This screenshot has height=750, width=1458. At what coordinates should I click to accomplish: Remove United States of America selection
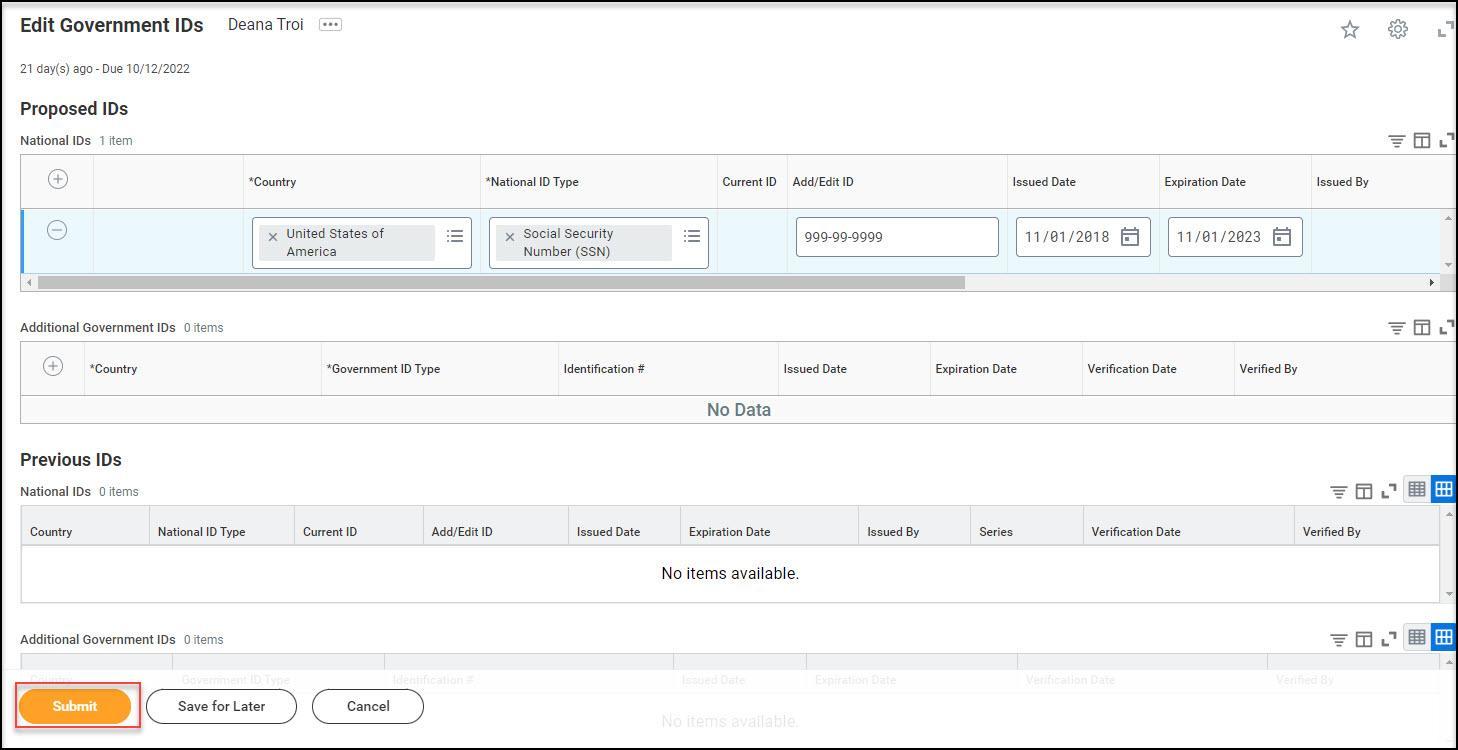coord(273,237)
